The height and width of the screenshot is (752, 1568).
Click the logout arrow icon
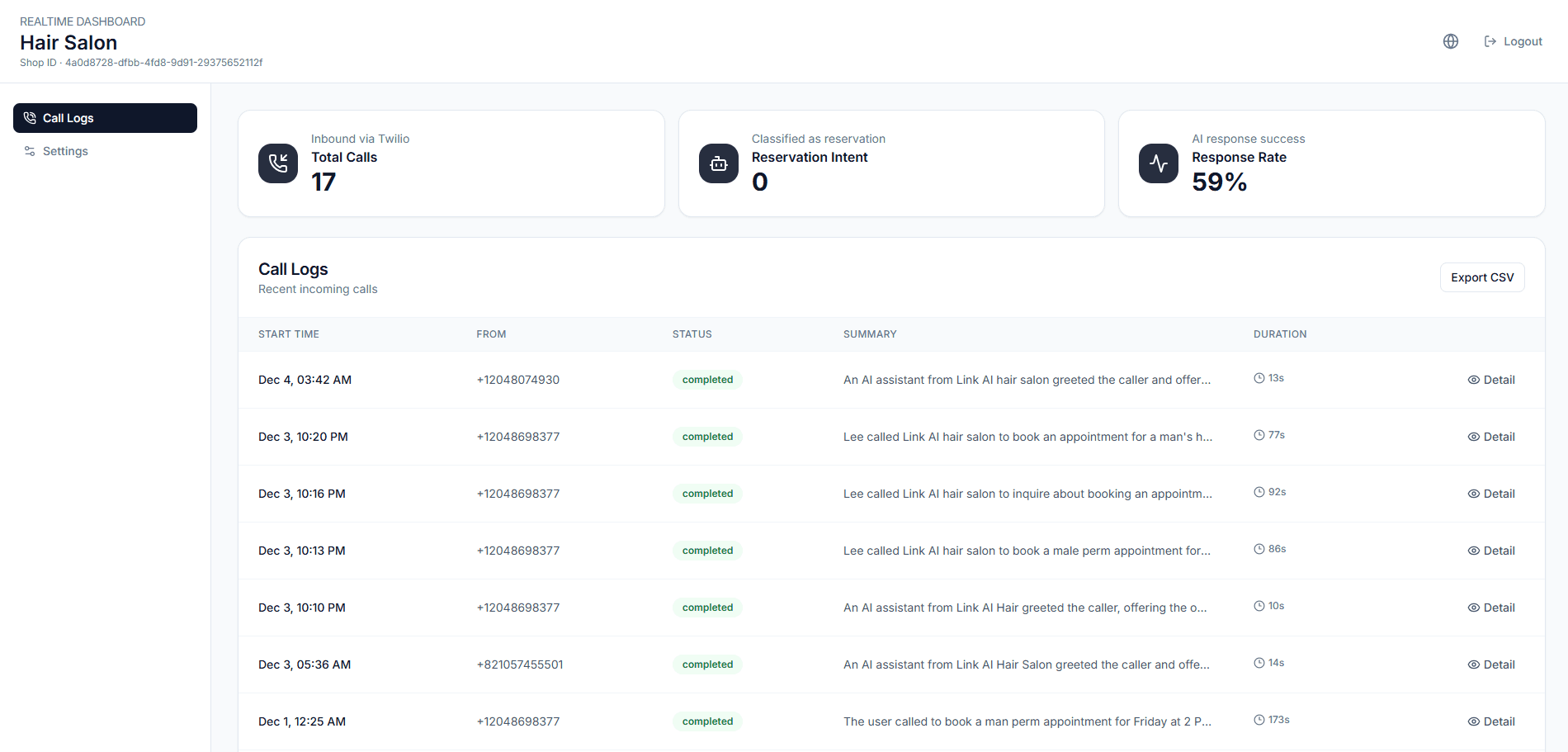(x=1490, y=40)
